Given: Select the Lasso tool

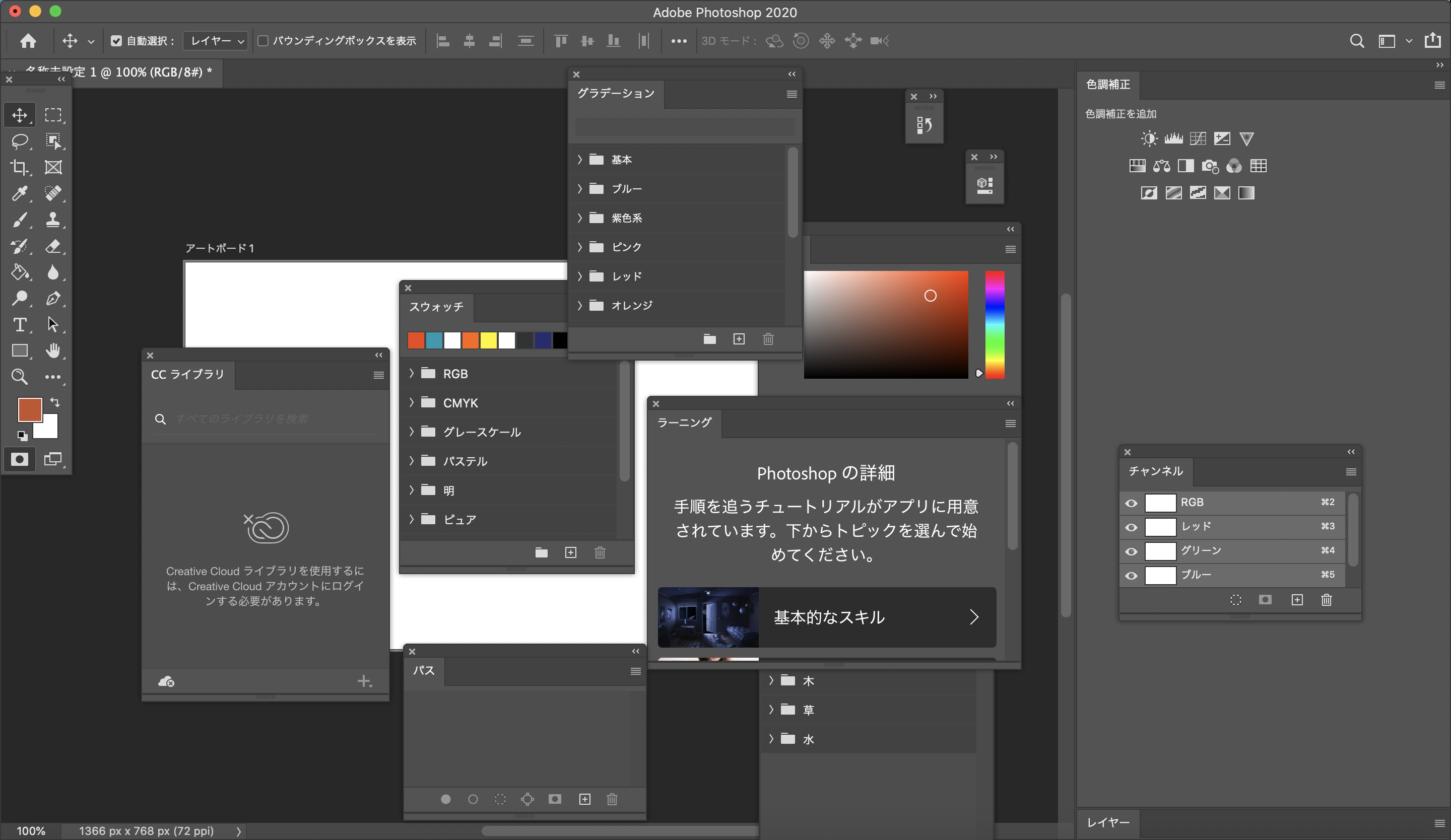Looking at the screenshot, I should click(x=20, y=141).
